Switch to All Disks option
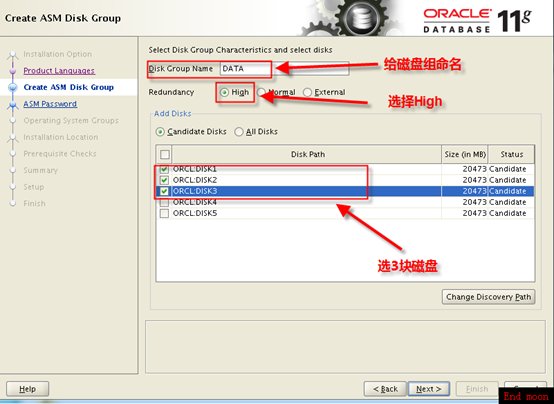 pyautogui.click(x=239, y=132)
